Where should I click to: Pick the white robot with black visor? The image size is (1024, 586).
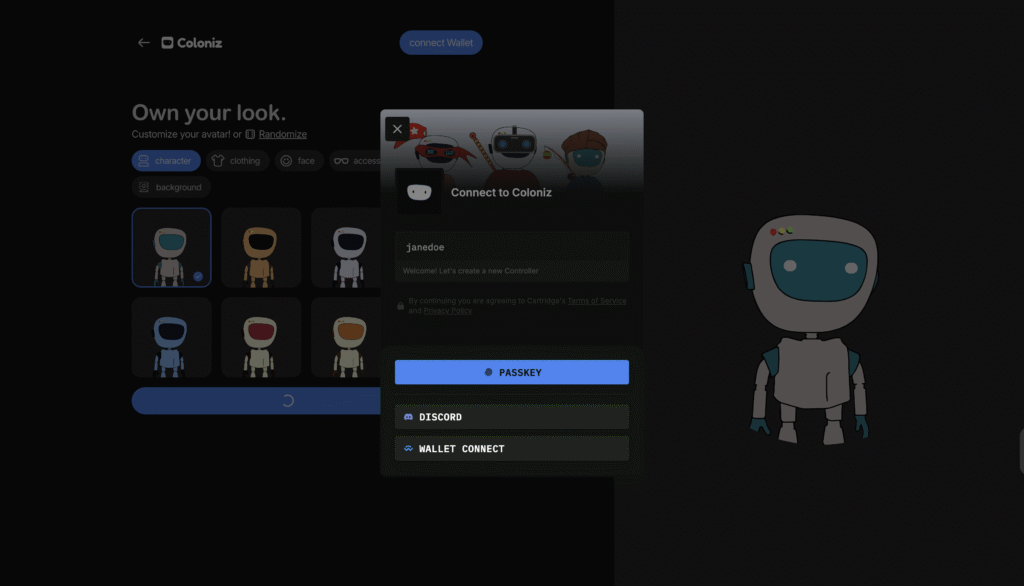(347, 248)
